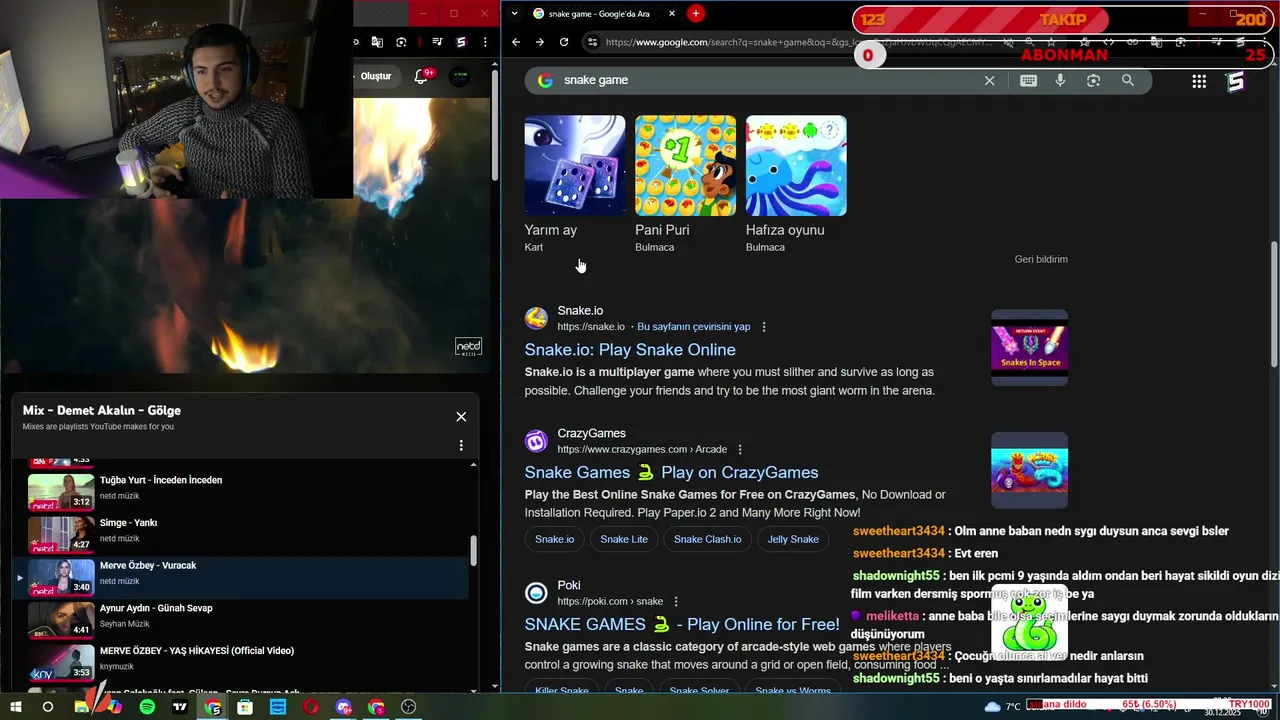The height and width of the screenshot is (720, 1280).
Task: Click the 'Snake Clash.io' sitelink chip
Action: 707,539
